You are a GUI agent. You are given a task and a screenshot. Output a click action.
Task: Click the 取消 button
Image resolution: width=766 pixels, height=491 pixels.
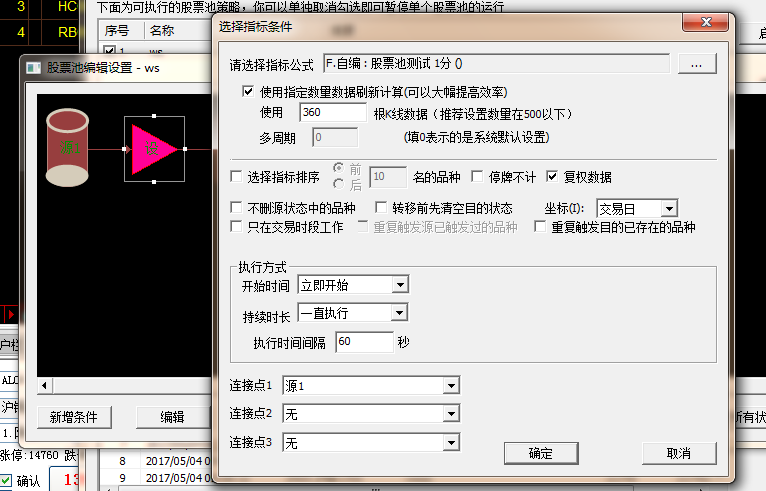tap(679, 453)
